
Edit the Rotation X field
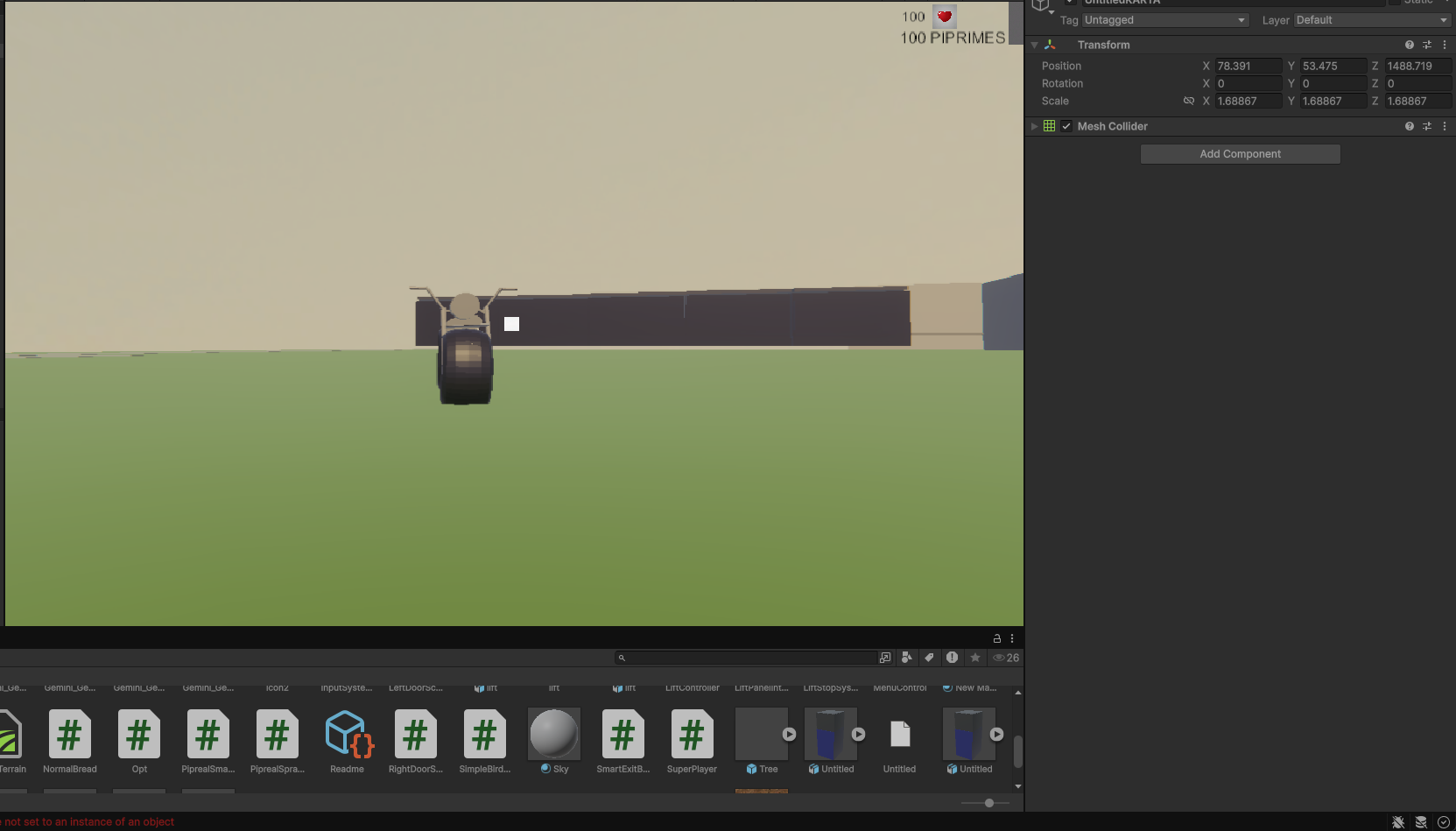coord(1249,83)
